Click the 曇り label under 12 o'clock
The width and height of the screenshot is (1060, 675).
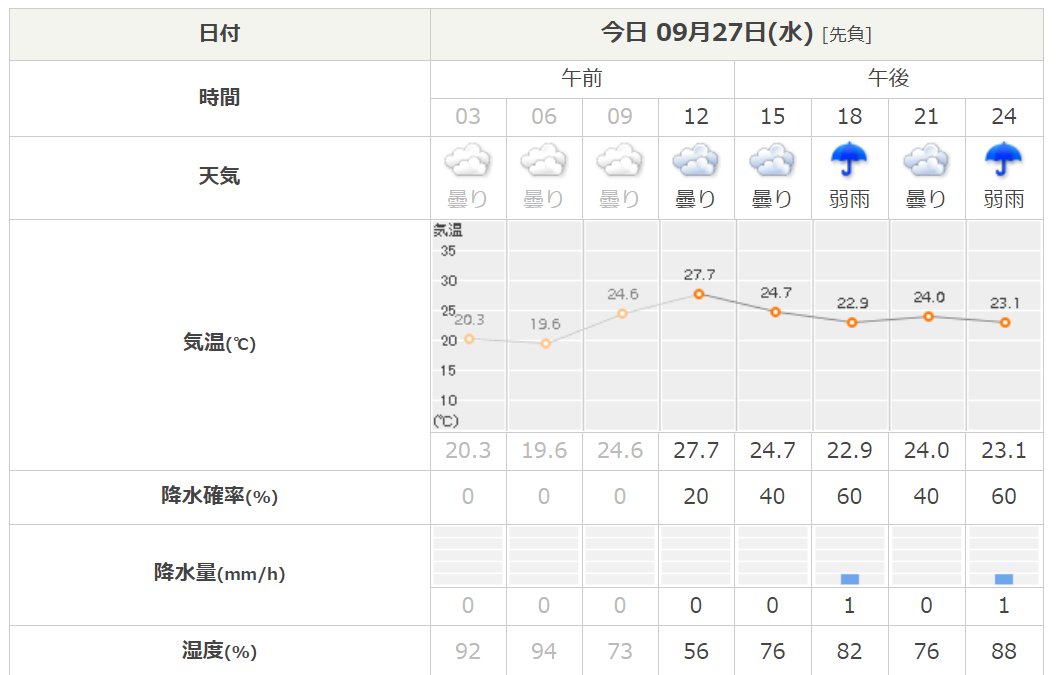[696, 199]
